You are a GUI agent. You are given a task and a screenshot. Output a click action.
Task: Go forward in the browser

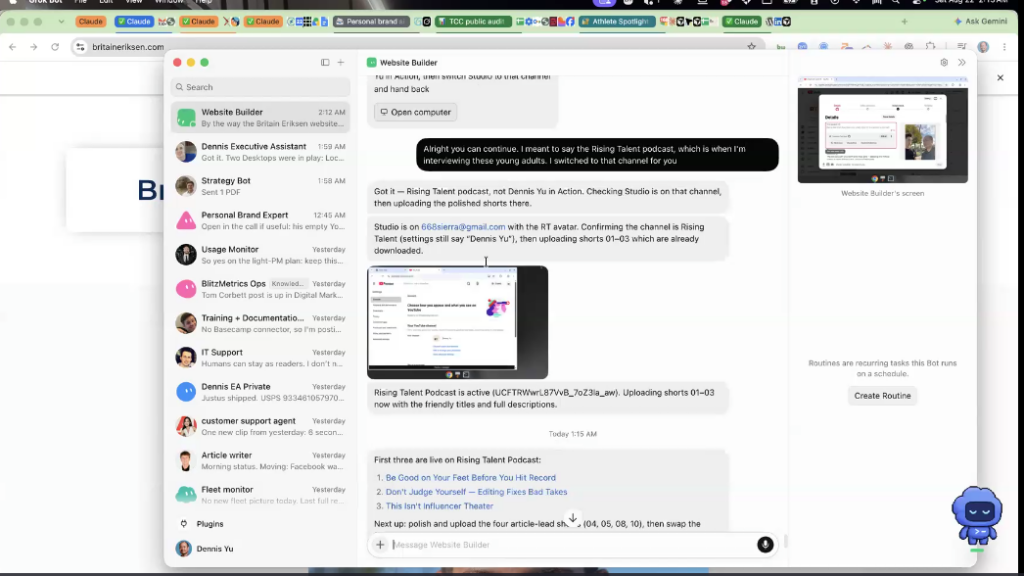(33, 47)
